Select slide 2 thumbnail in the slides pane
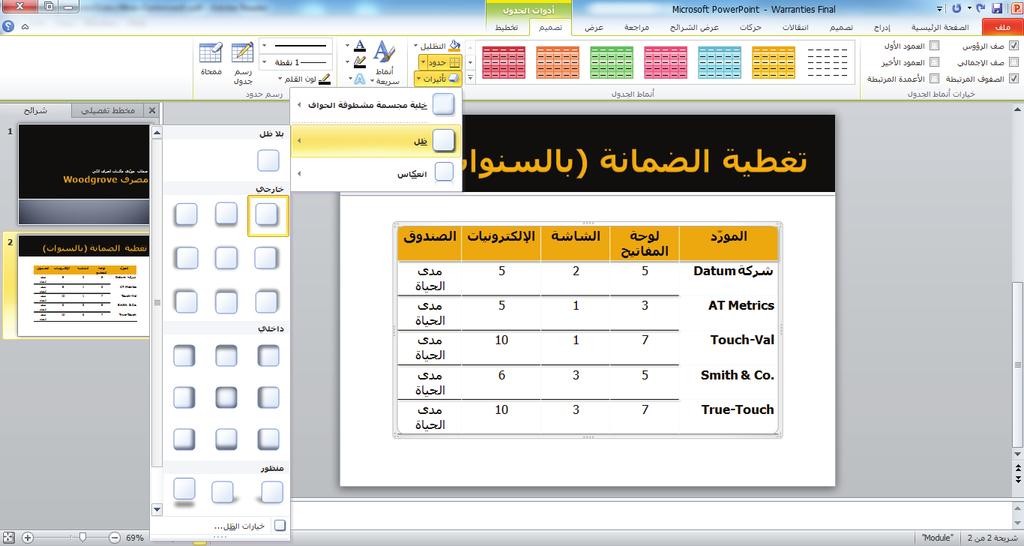This screenshot has height=546, width=1024. [84, 286]
